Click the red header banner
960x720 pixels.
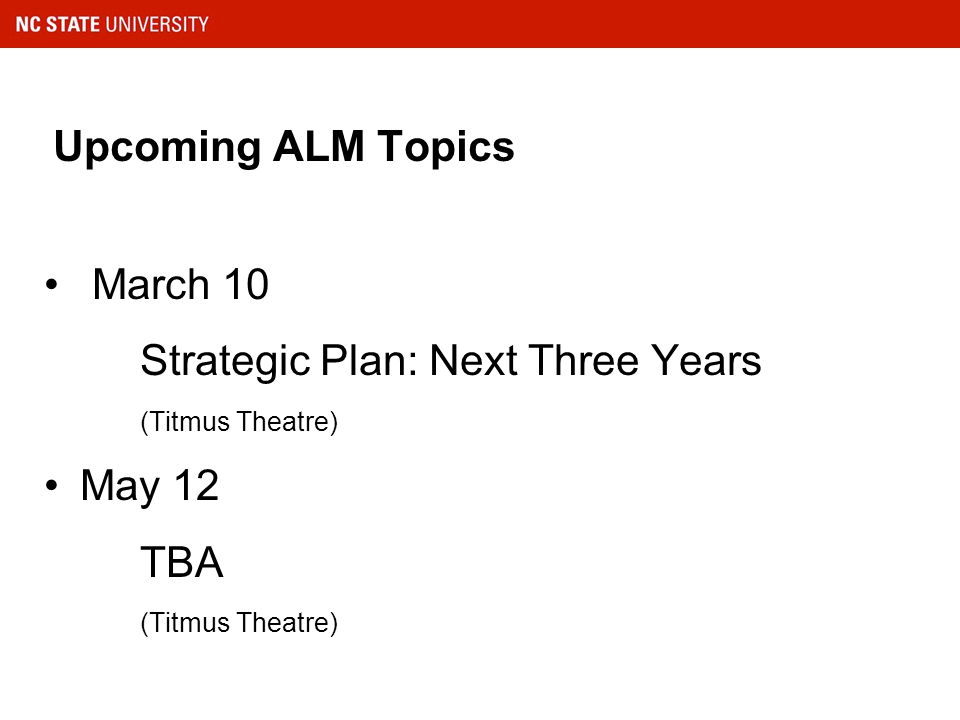coord(480,24)
